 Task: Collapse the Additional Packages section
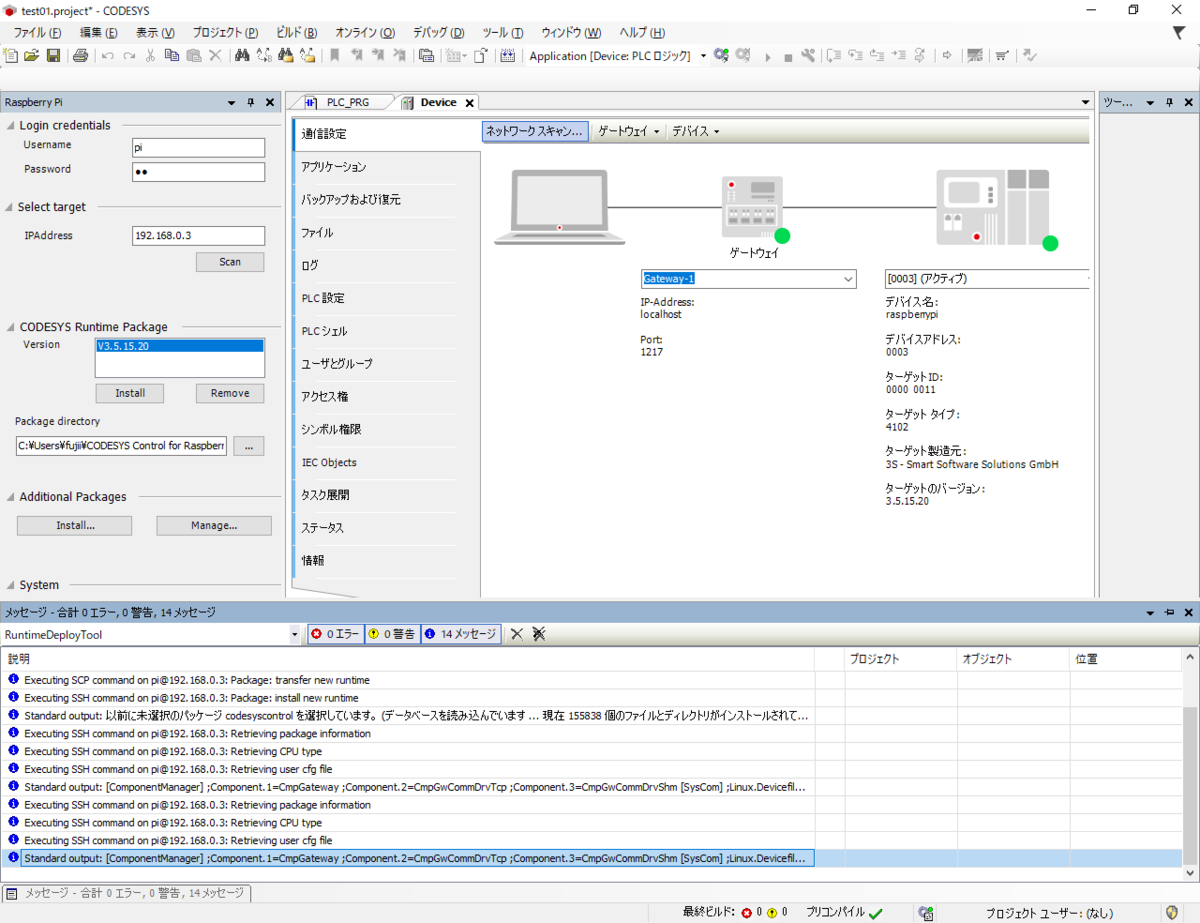click(x=10, y=497)
